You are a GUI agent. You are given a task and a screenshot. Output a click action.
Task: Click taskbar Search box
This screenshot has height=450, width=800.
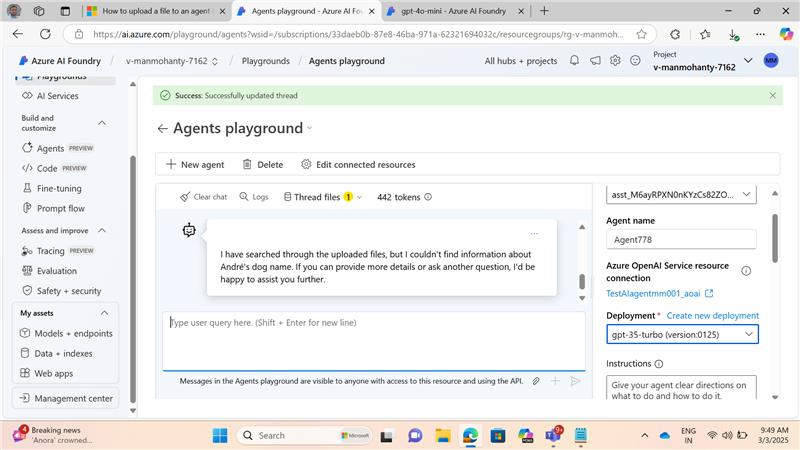click(304, 436)
